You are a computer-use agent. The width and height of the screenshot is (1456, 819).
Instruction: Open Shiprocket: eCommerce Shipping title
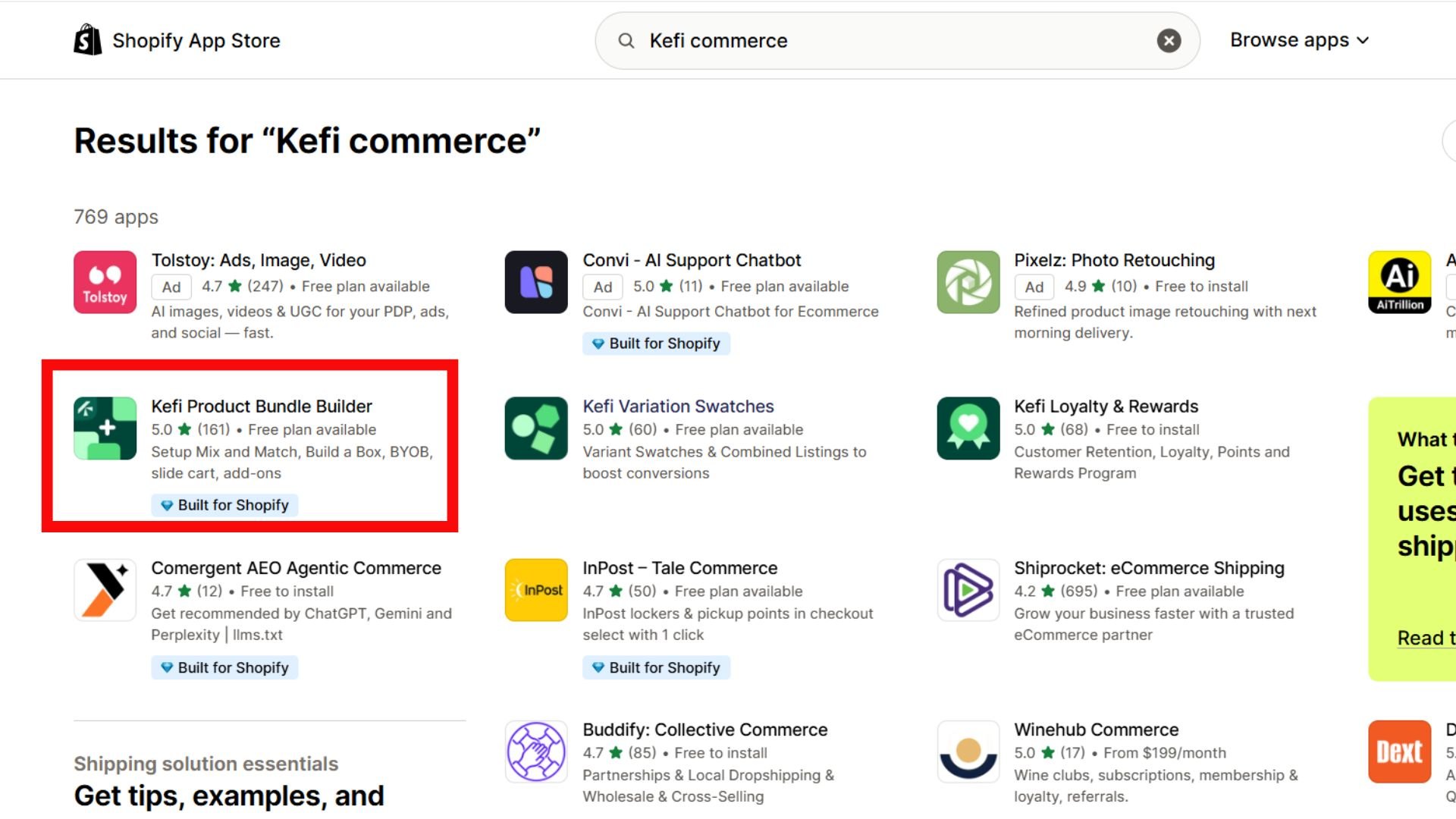1149,568
